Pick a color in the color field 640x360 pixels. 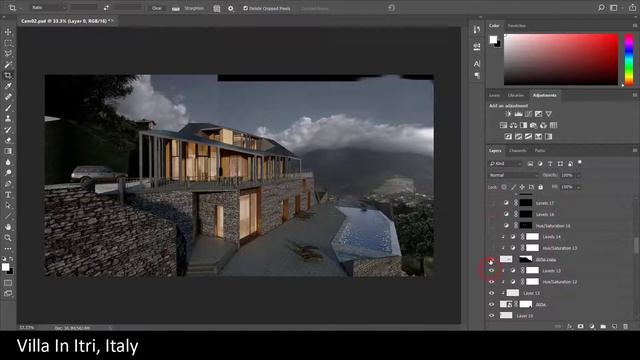[x=561, y=60]
